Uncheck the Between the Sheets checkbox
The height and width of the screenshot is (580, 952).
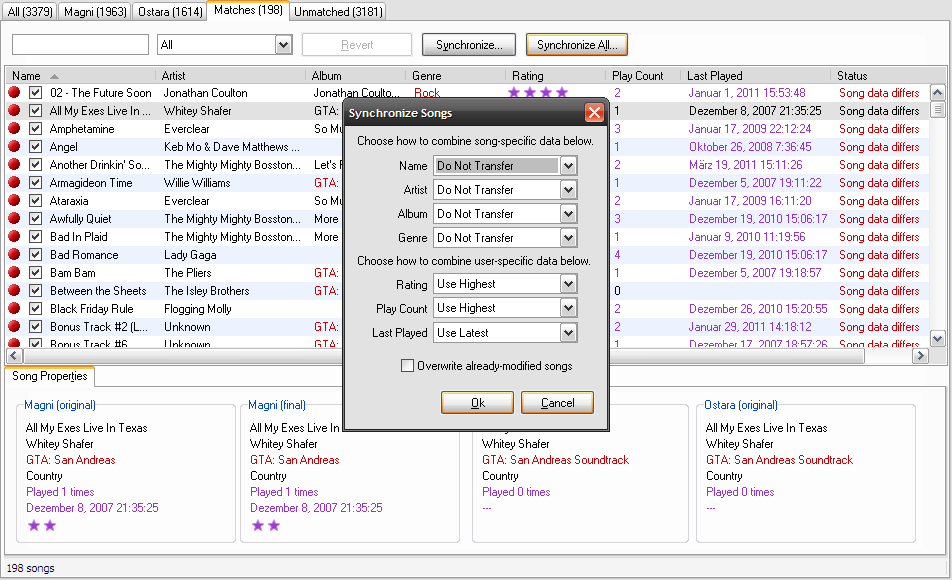click(x=35, y=290)
